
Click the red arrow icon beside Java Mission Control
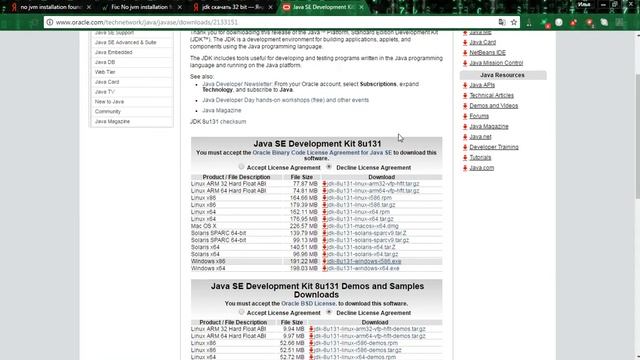pos(465,63)
